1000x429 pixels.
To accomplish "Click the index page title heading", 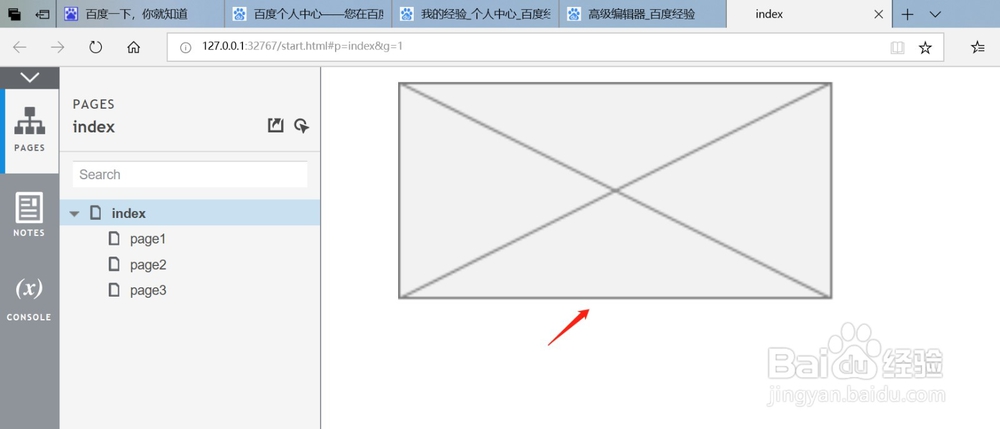I will pyautogui.click(x=94, y=127).
